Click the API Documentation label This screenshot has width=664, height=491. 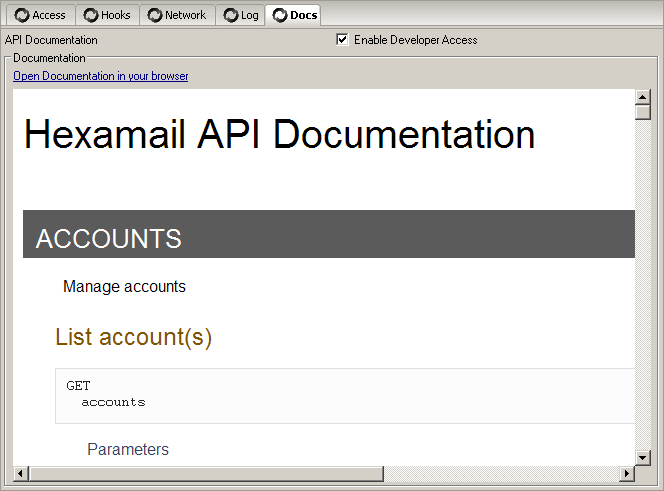click(x=51, y=40)
